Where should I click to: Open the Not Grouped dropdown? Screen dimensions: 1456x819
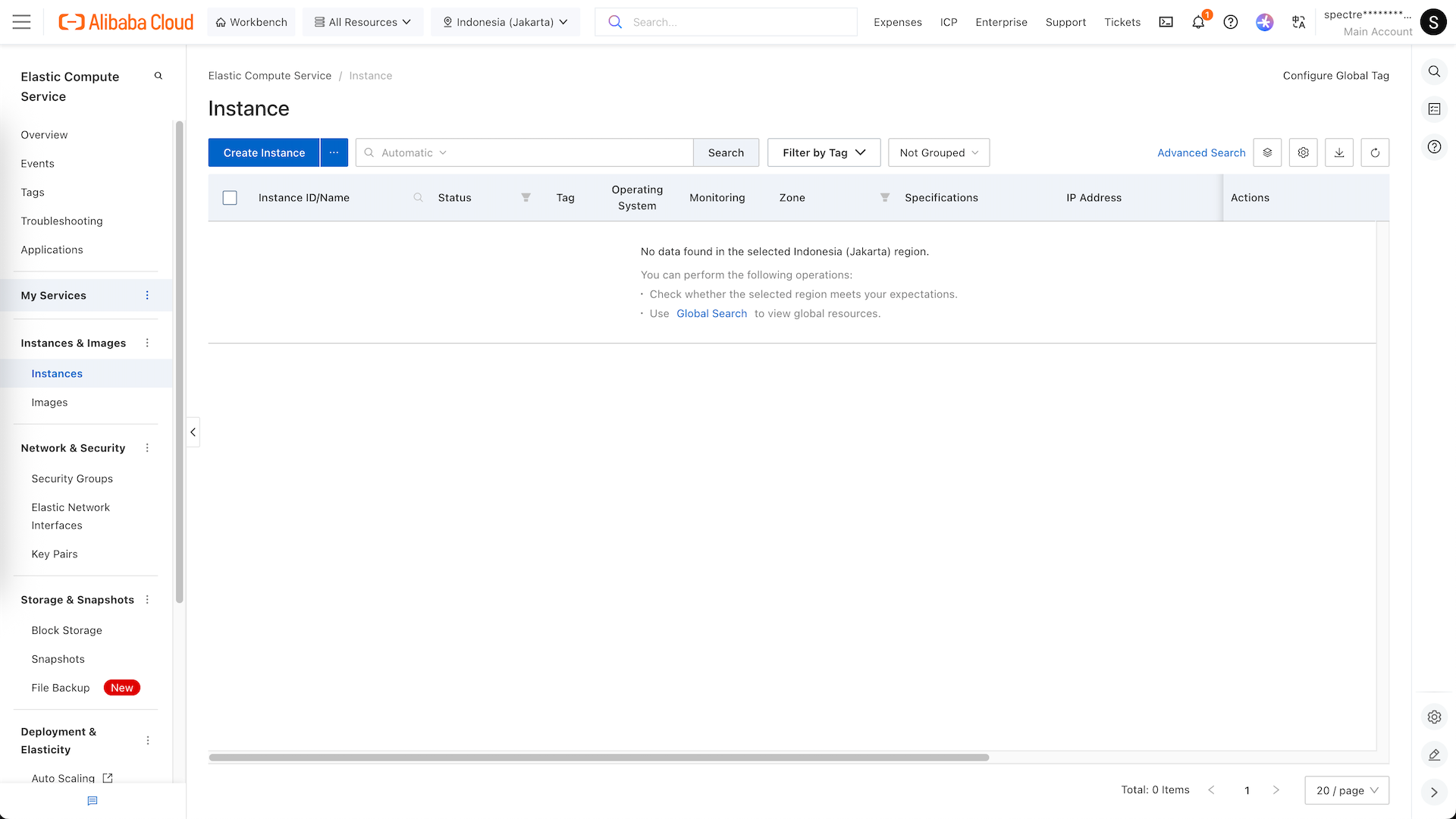(x=938, y=152)
